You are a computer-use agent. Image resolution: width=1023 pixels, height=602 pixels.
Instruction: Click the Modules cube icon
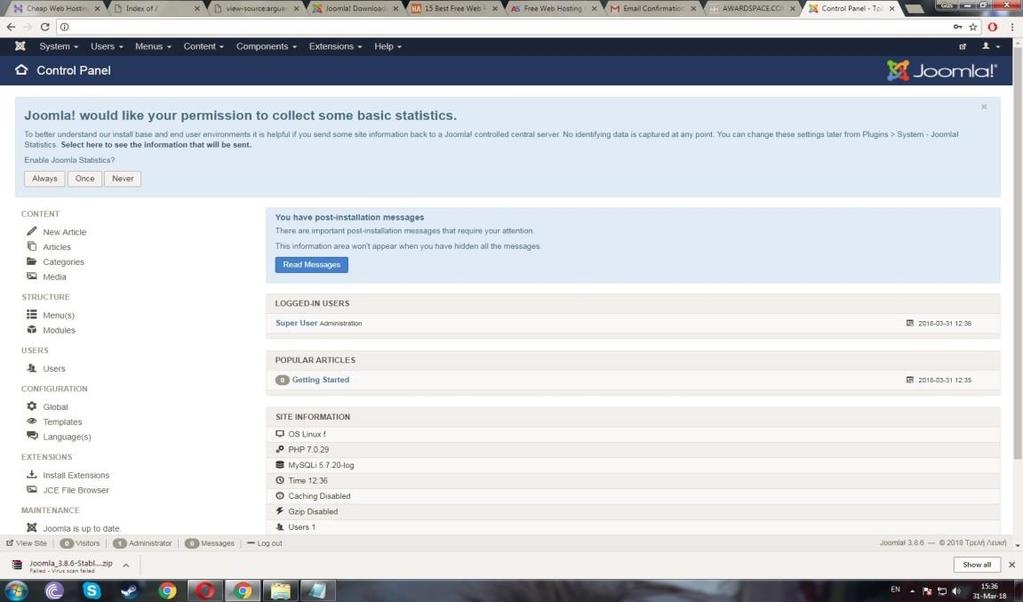[x=31, y=329]
